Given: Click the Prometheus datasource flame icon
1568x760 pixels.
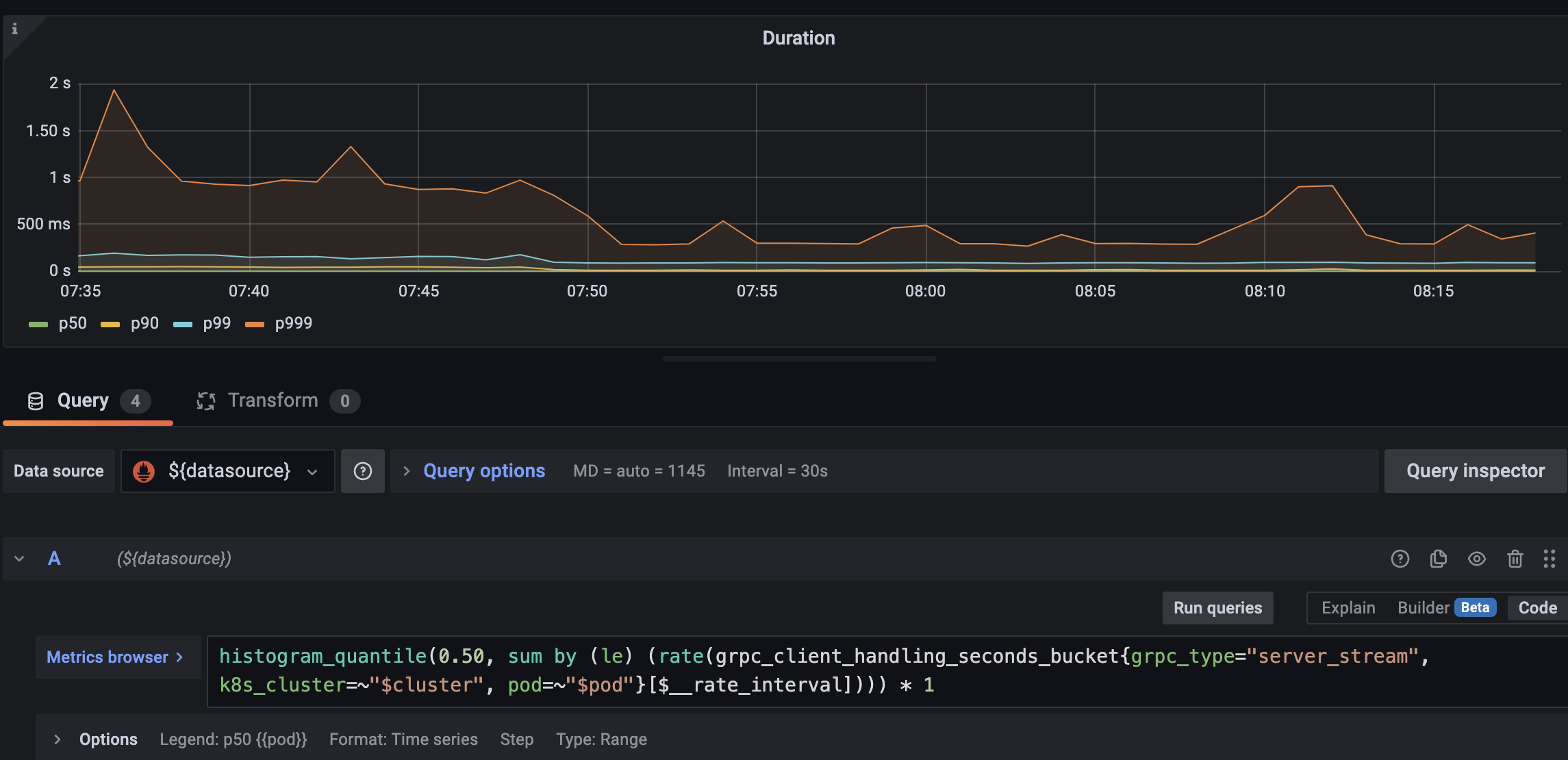Looking at the screenshot, I should 144,471.
